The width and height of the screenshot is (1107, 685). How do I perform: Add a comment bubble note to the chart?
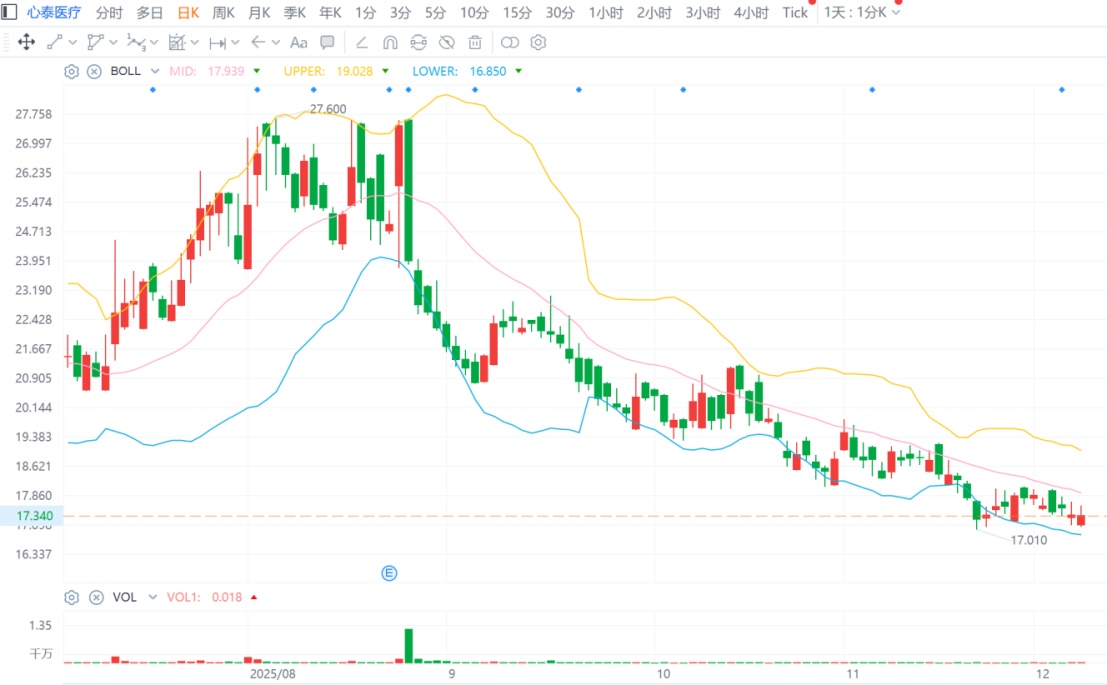pyautogui.click(x=327, y=42)
